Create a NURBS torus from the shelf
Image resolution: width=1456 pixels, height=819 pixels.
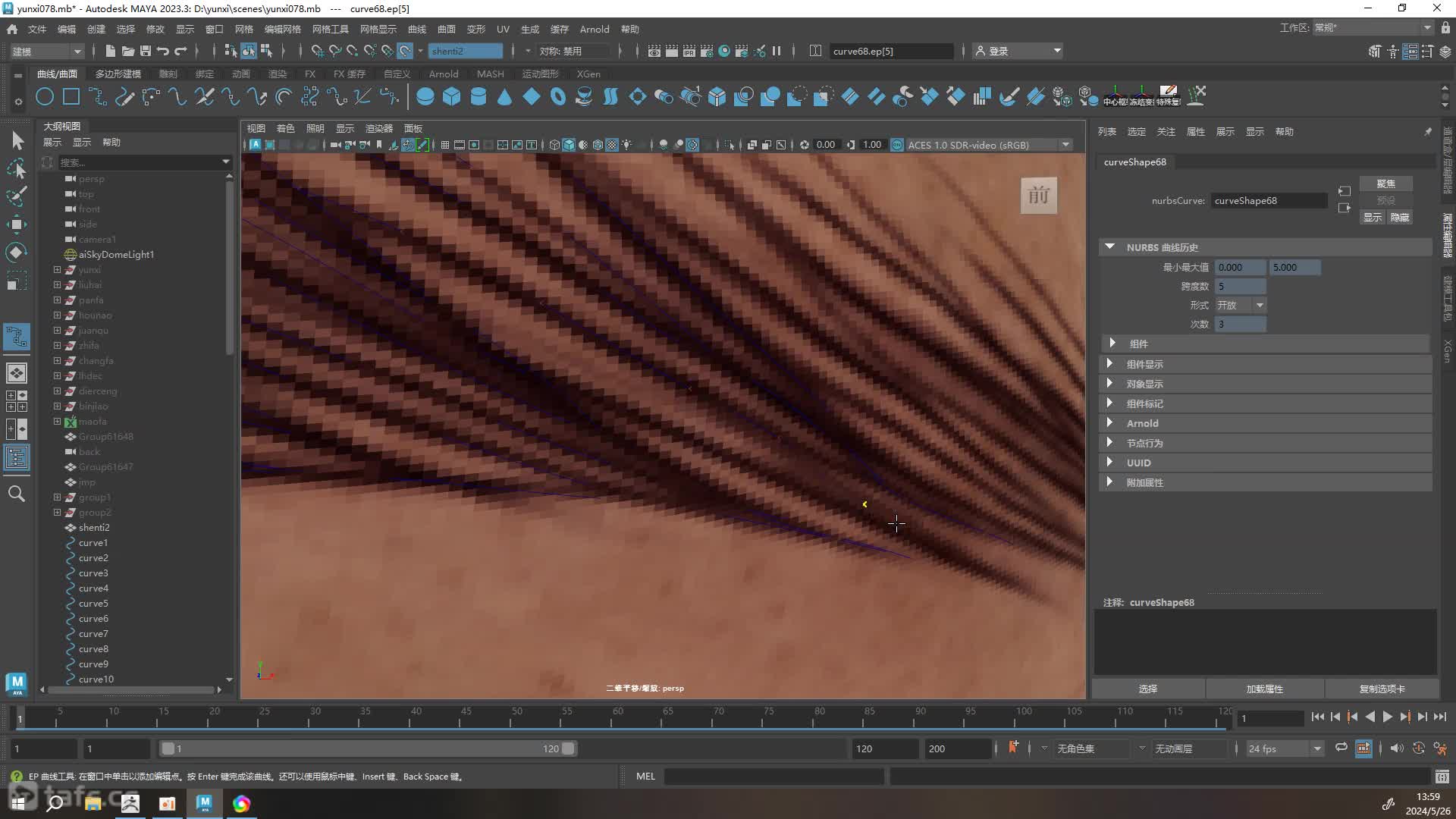tap(558, 96)
